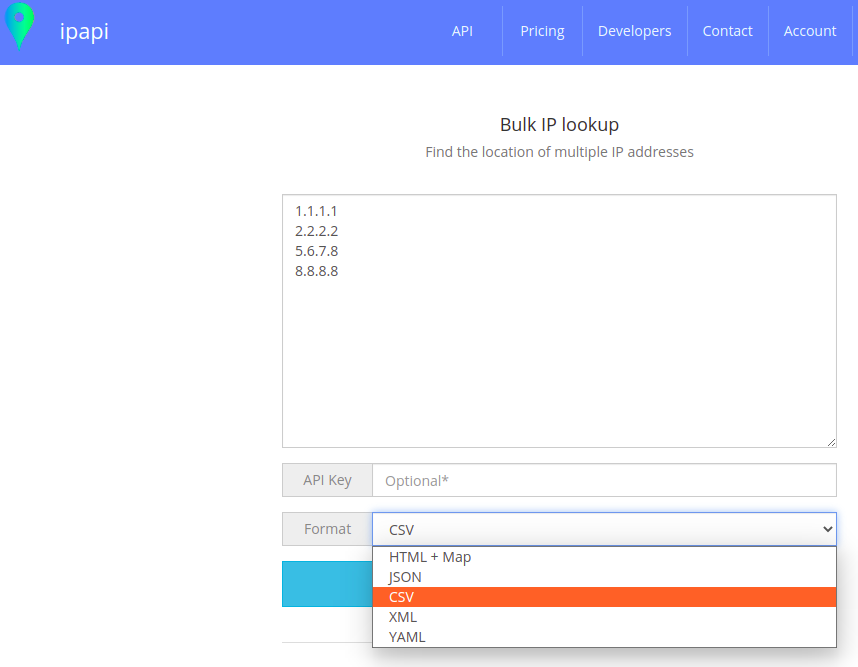Open the Contact page

pyautogui.click(x=727, y=30)
